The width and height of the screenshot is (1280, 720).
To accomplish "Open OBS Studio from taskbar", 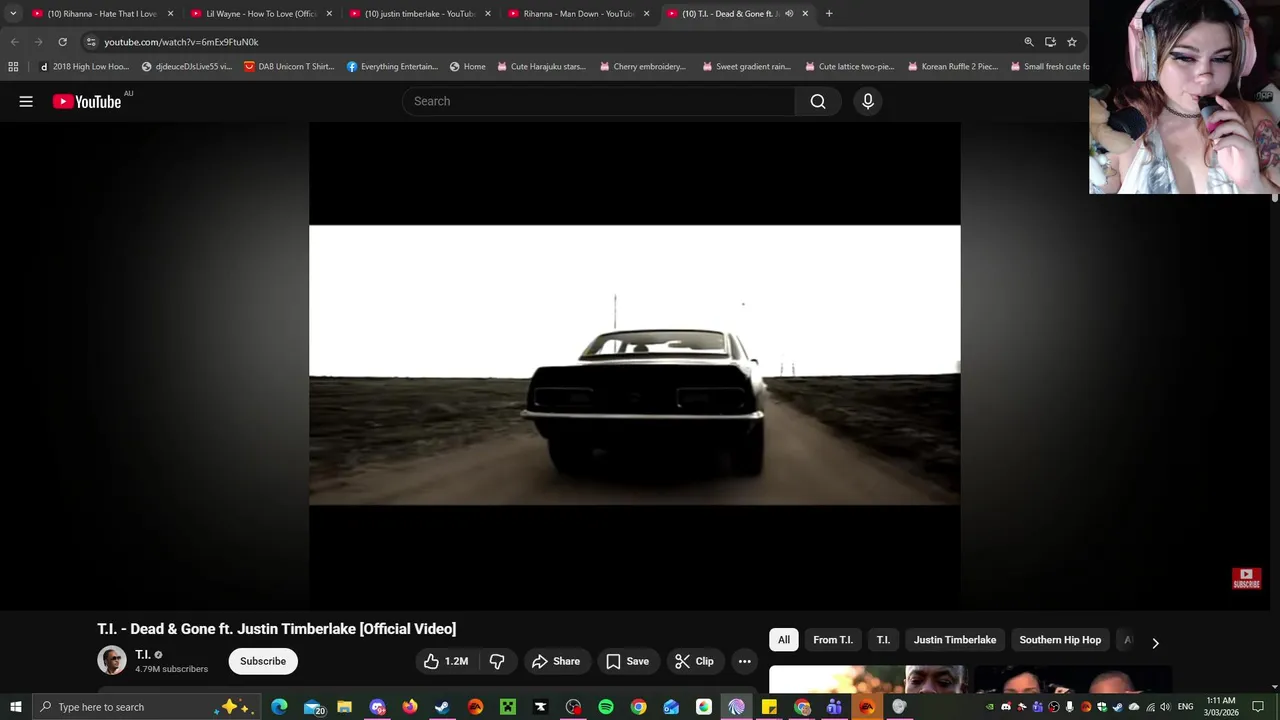I will [x=573, y=707].
